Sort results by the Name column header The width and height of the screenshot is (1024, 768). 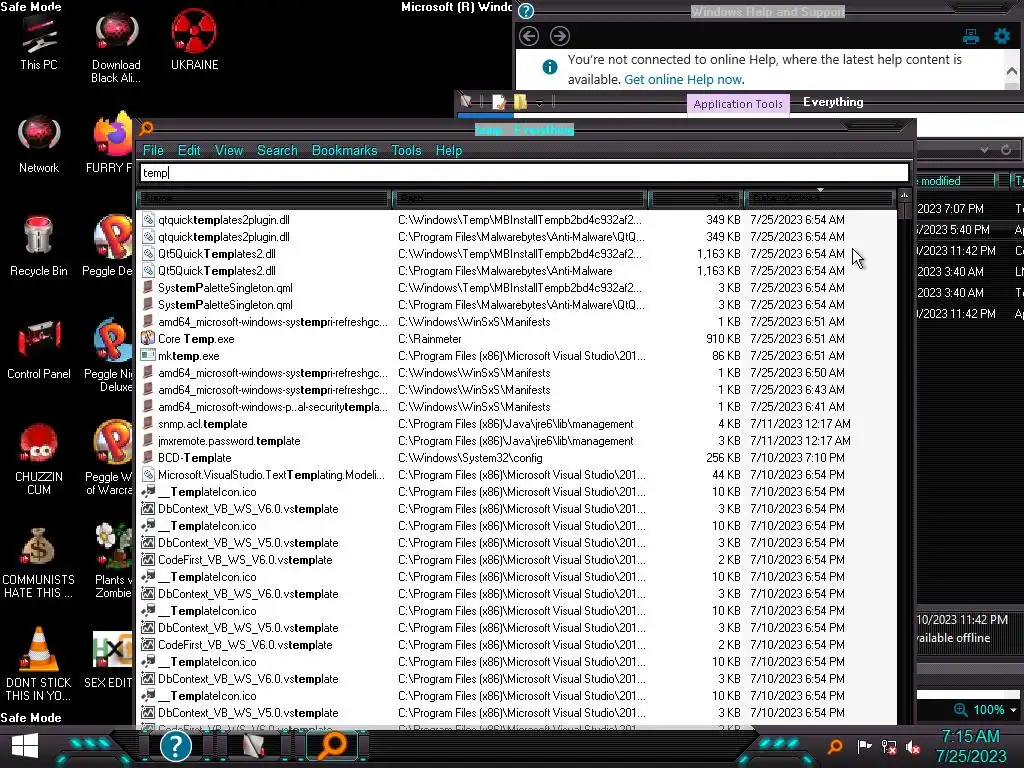coord(264,197)
